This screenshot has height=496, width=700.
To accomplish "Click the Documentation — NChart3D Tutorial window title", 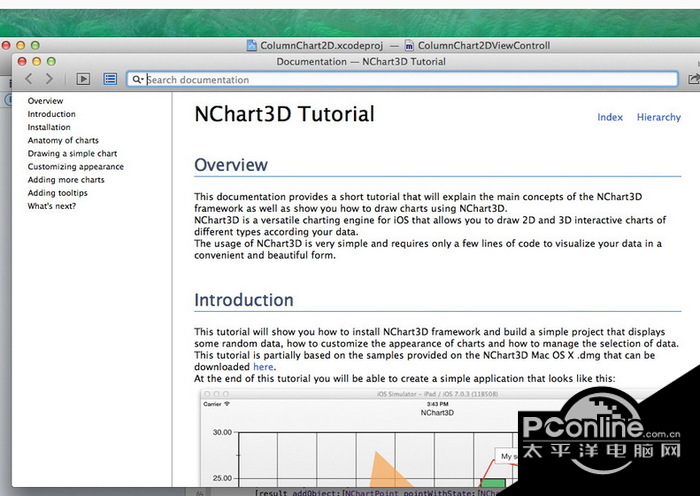I will [361, 62].
